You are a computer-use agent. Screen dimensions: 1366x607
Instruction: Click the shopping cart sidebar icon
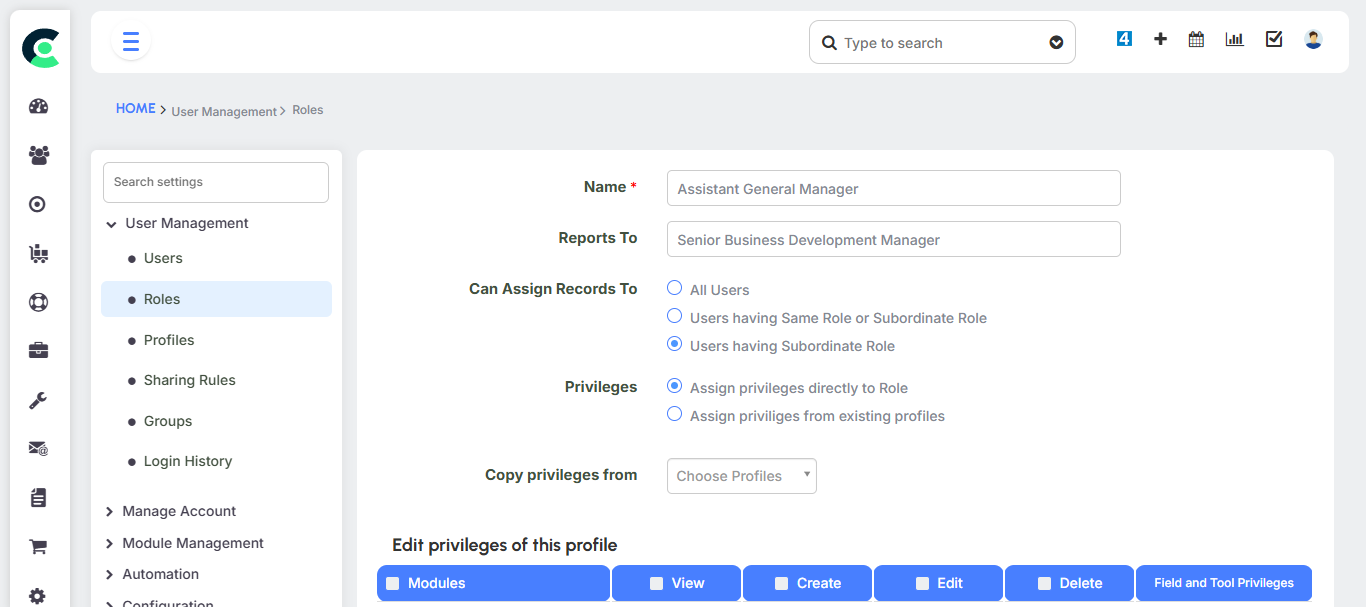pyautogui.click(x=38, y=547)
